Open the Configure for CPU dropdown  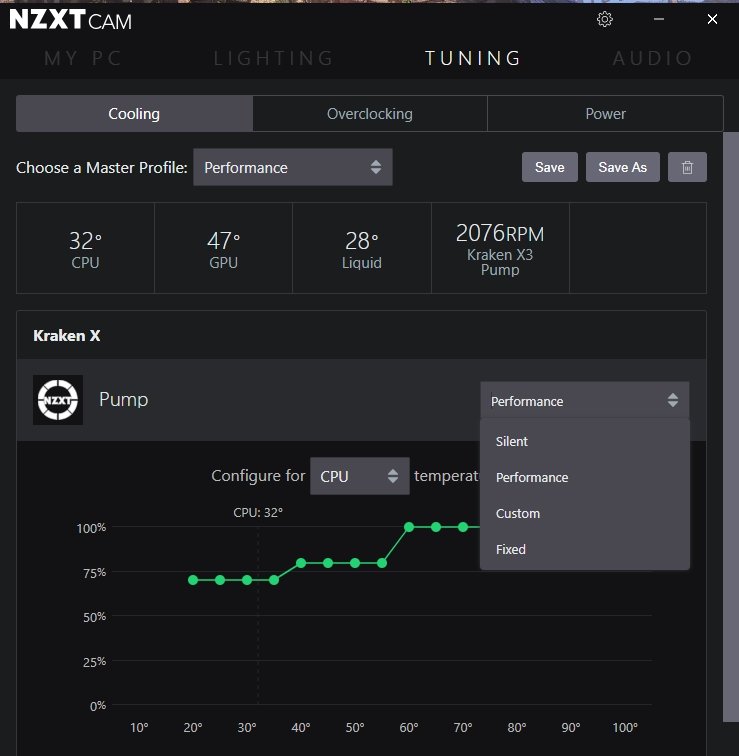(x=360, y=476)
